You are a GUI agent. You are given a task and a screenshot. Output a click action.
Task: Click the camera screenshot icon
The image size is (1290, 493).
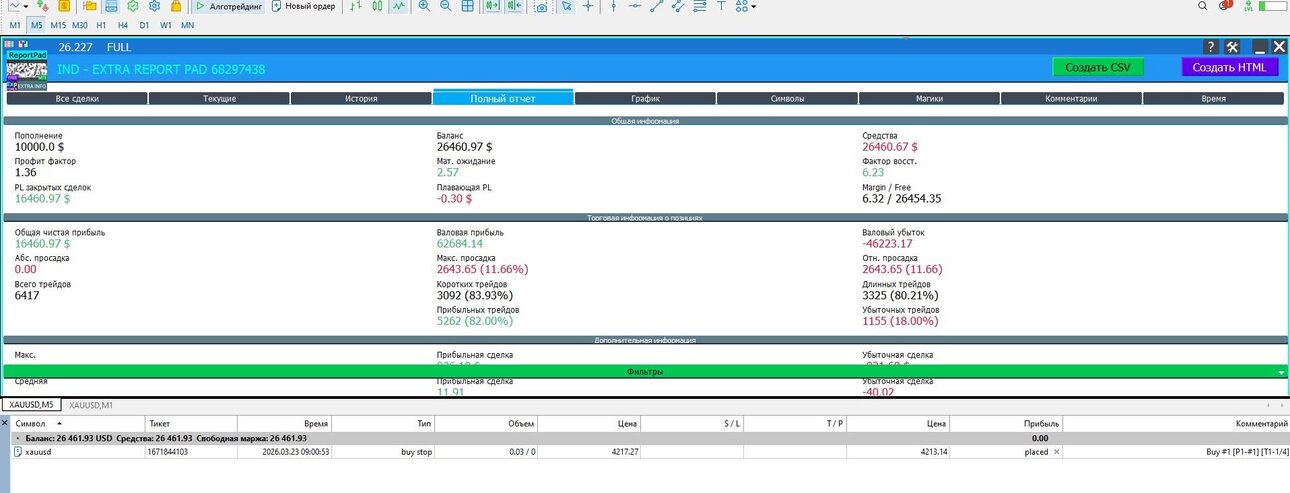coord(541,6)
